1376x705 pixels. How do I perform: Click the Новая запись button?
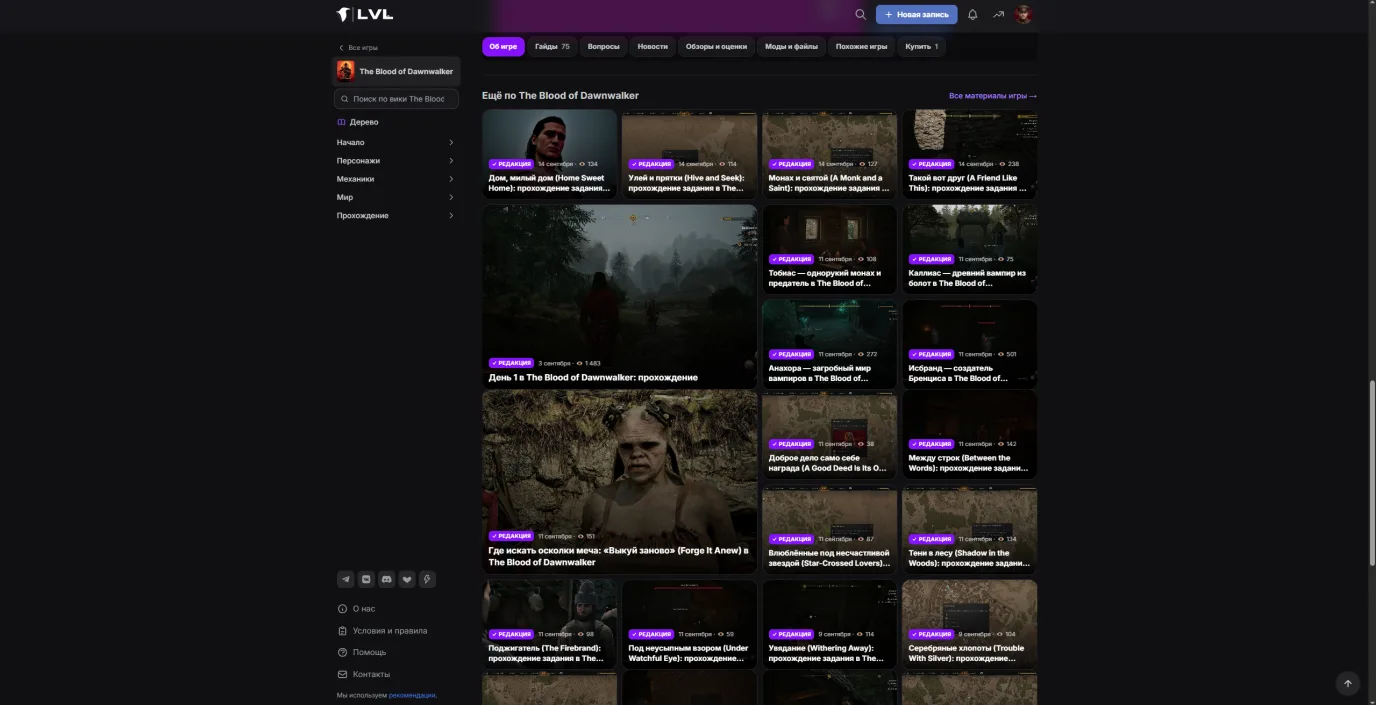(x=916, y=15)
